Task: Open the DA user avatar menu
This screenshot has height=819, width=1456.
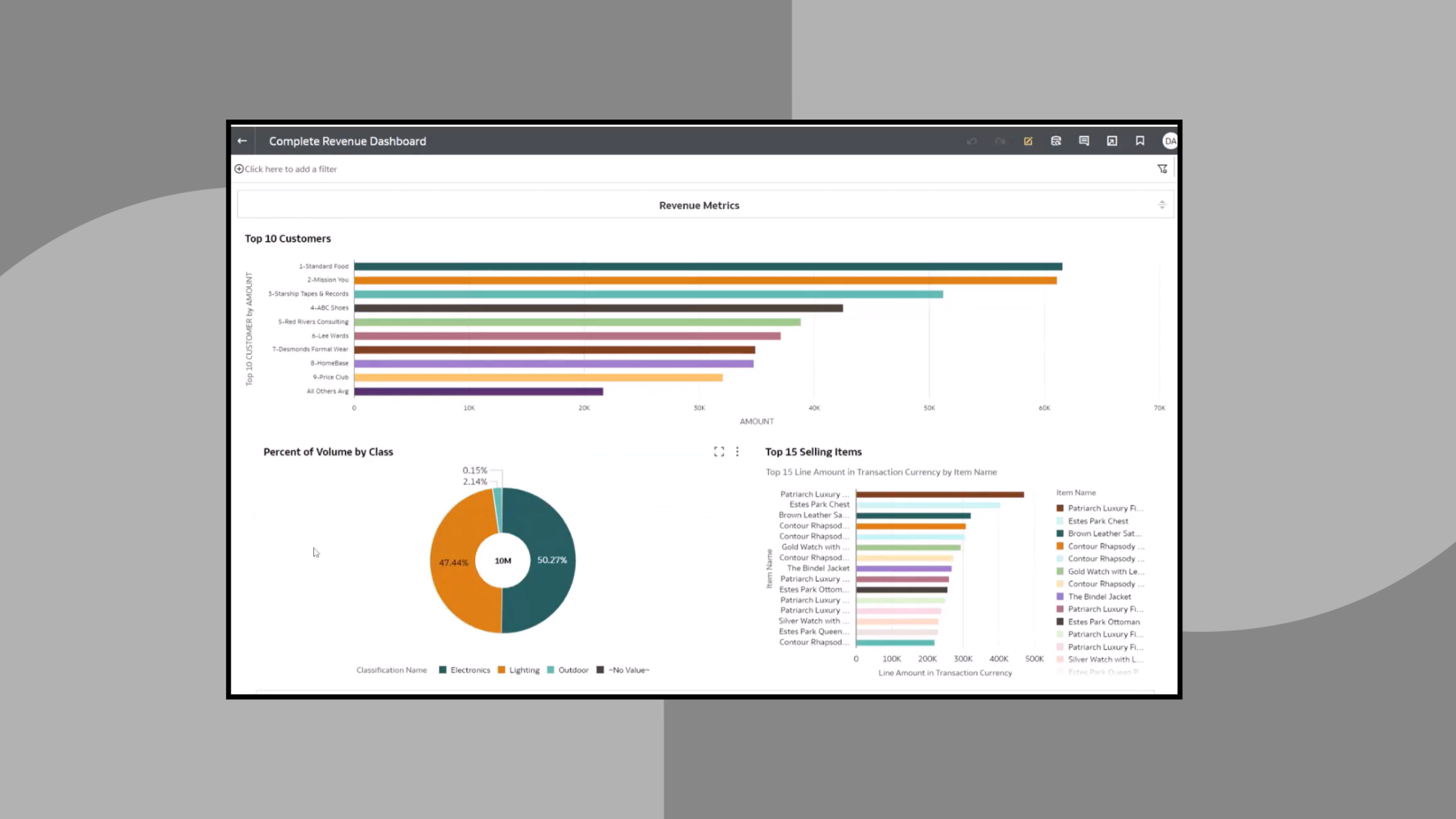Action: 1170,141
